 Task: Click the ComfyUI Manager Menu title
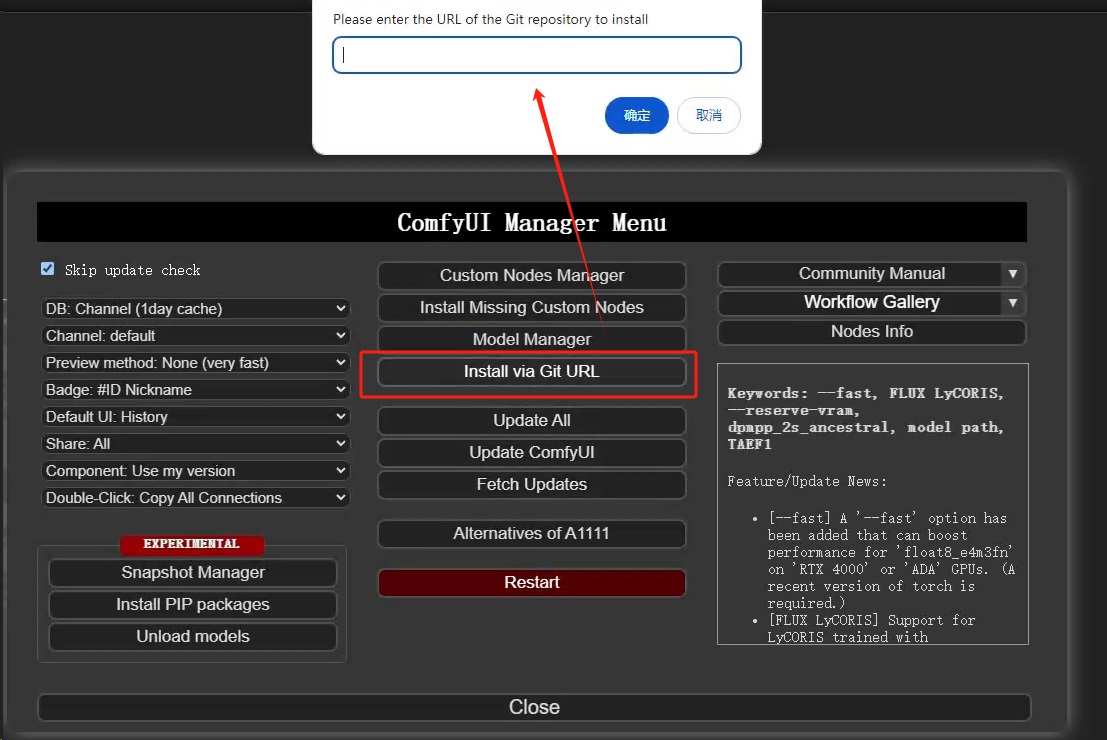tap(532, 222)
